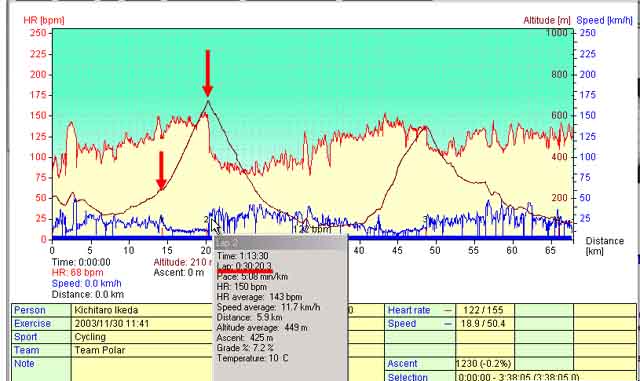Click the upper red arrow at the altitude peak
The width and height of the screenshot is (640, 381).
208,73
